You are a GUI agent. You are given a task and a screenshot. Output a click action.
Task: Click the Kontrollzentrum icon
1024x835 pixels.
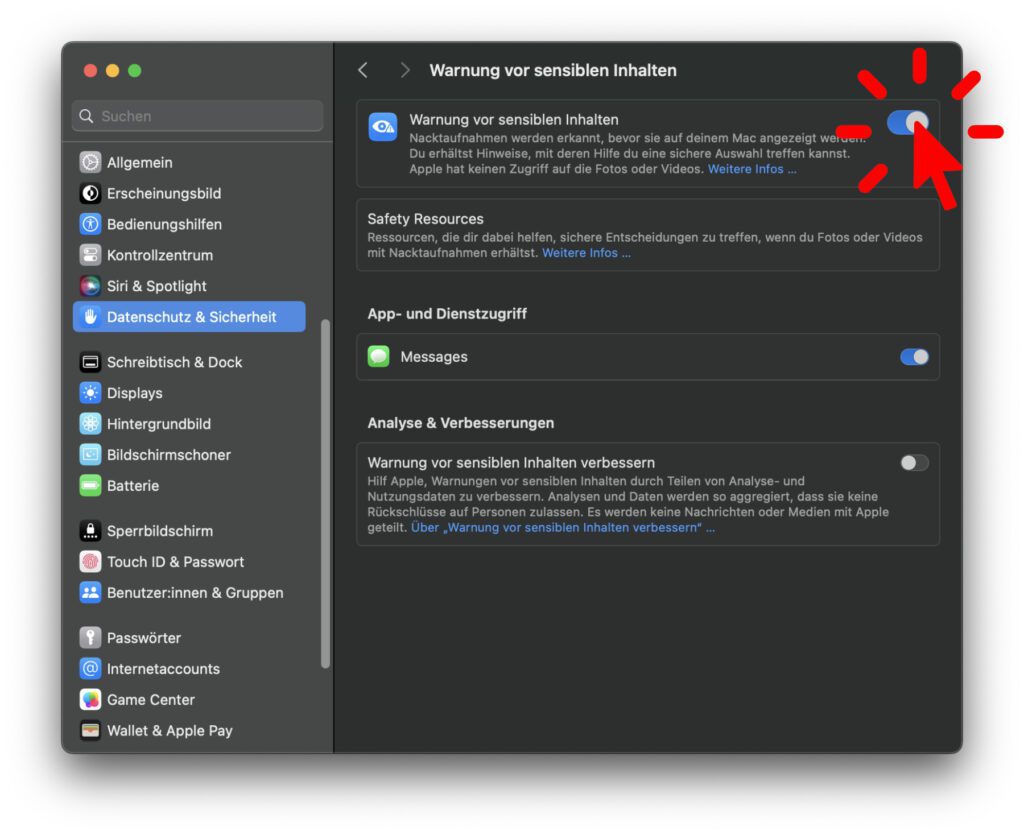(x=91, y=255)
